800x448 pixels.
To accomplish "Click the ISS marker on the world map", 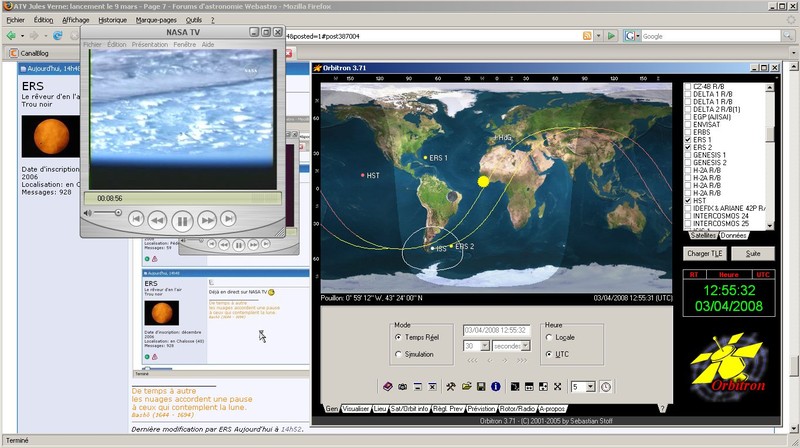I will pyautogui.click(x=433, y=248).
